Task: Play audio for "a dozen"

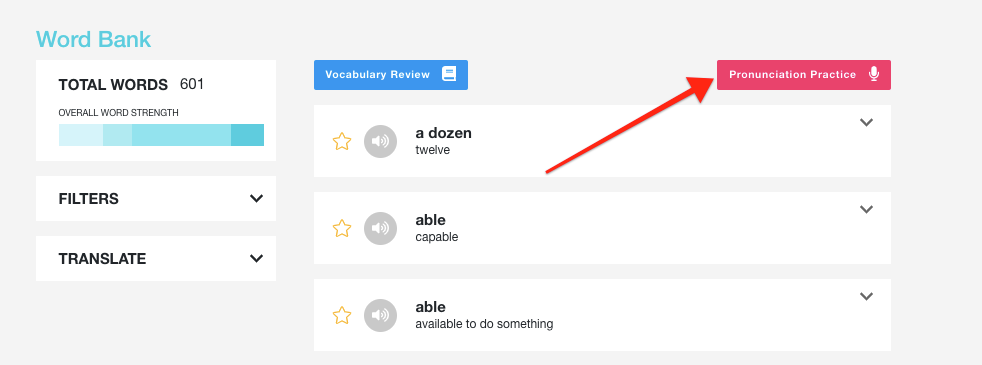Action: 380,141
